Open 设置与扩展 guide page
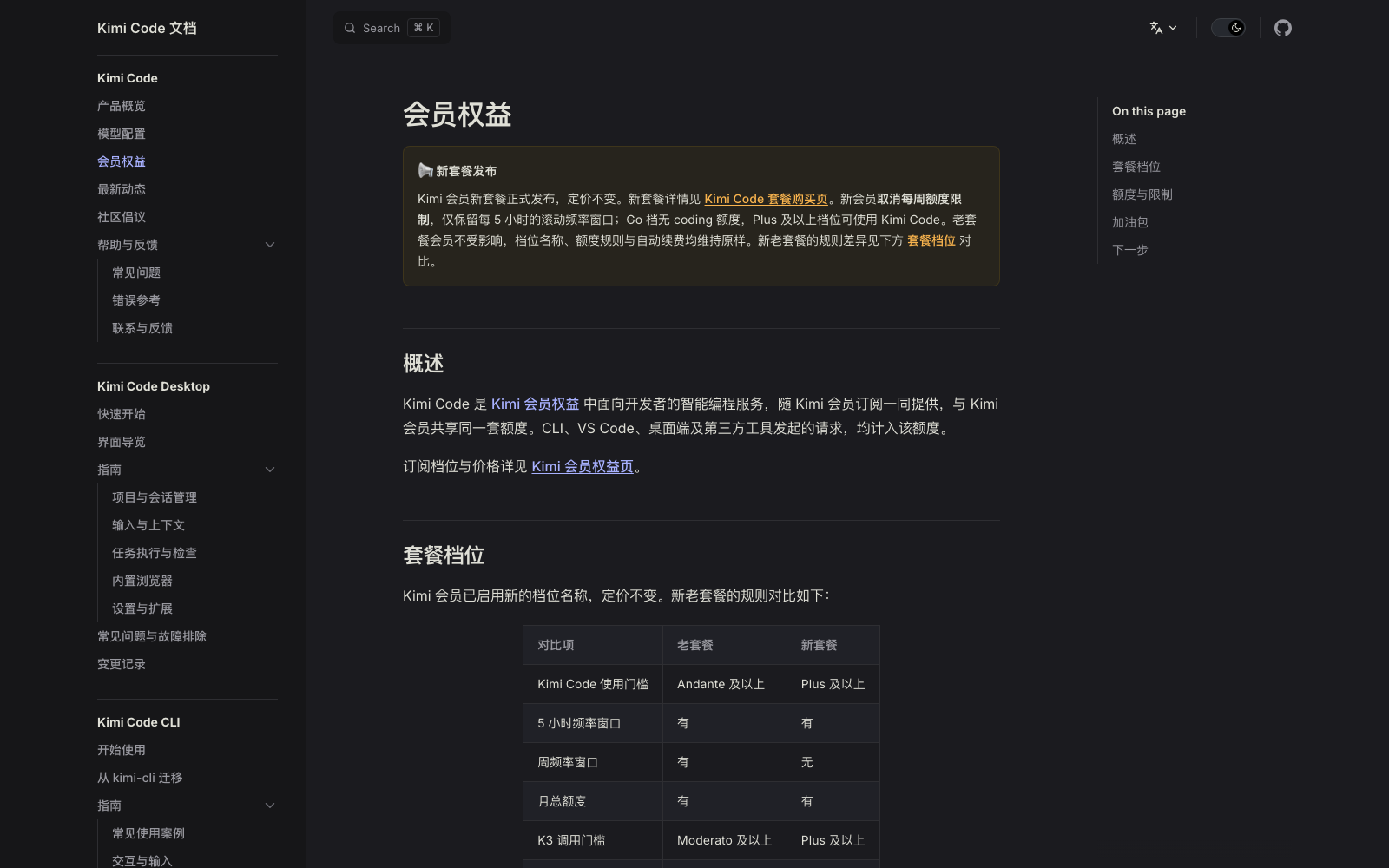The image size is (1389, 868). point(142,608)
